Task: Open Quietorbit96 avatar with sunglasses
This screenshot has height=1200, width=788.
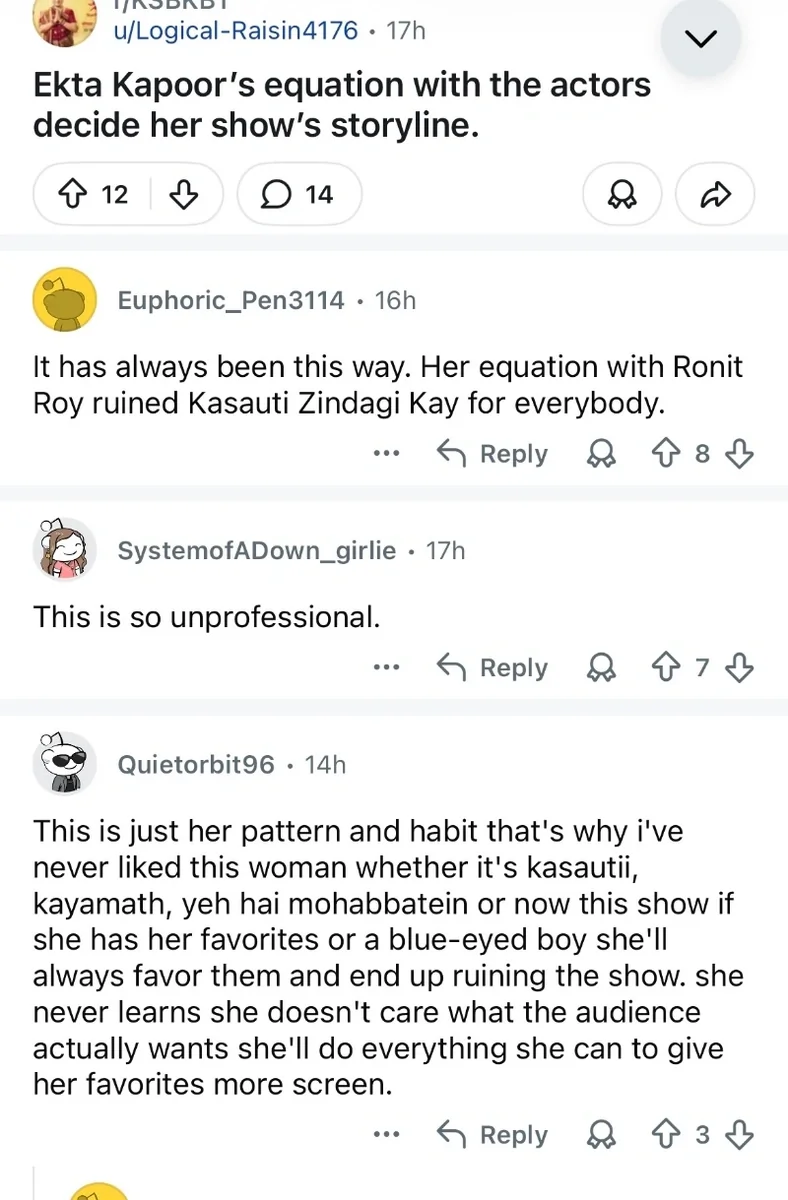Action: click(65, 764)
